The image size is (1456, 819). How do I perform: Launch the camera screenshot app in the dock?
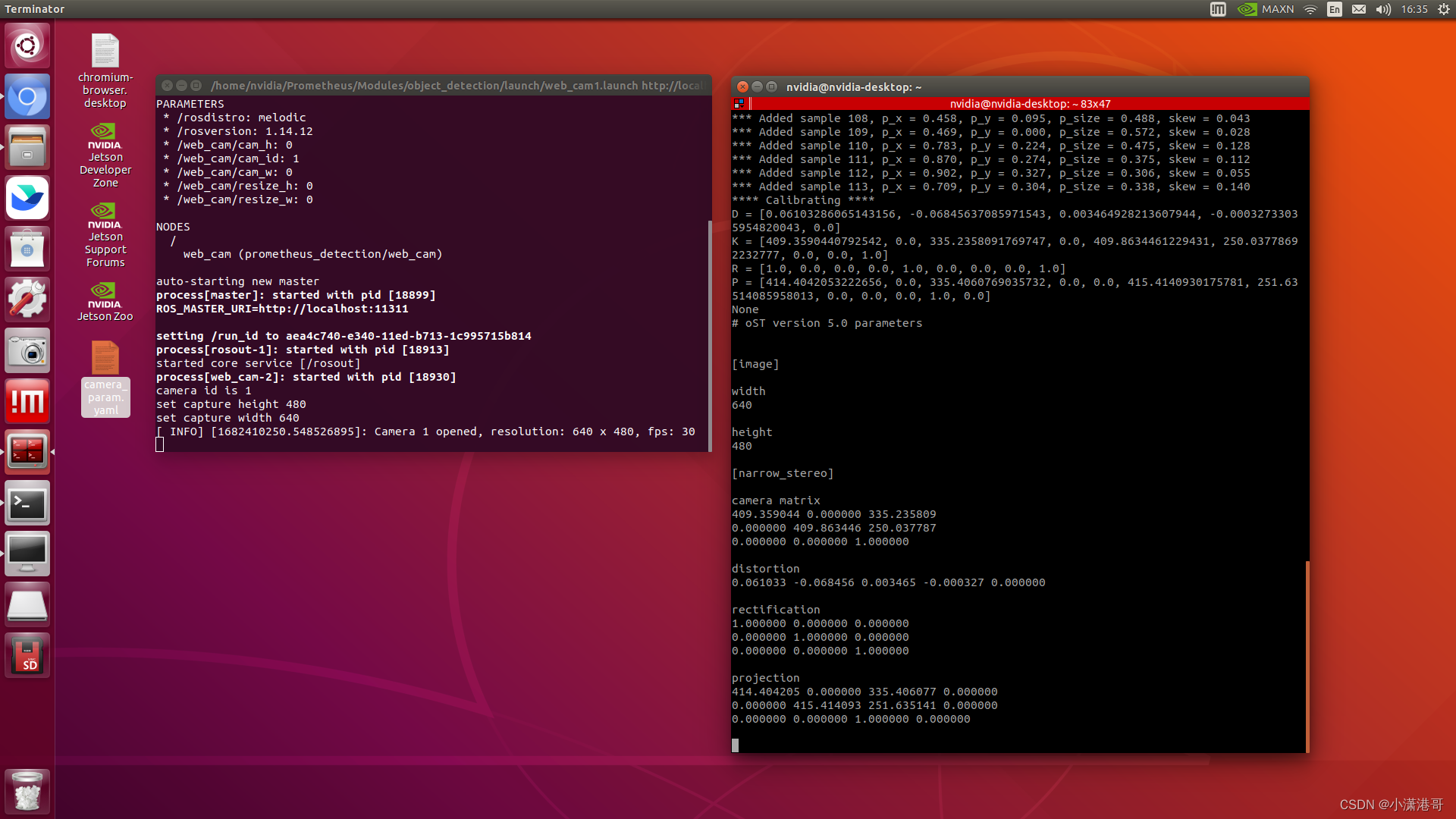click(27, 350)
